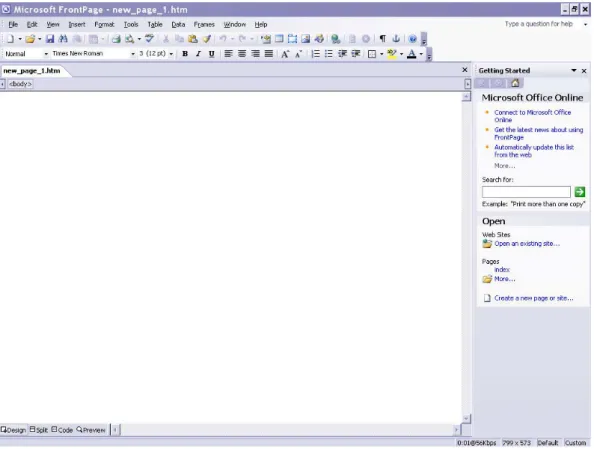The height and width of the screenshot is (449, 594).
Task: Open the Frames menu
Action: [204, 24]
